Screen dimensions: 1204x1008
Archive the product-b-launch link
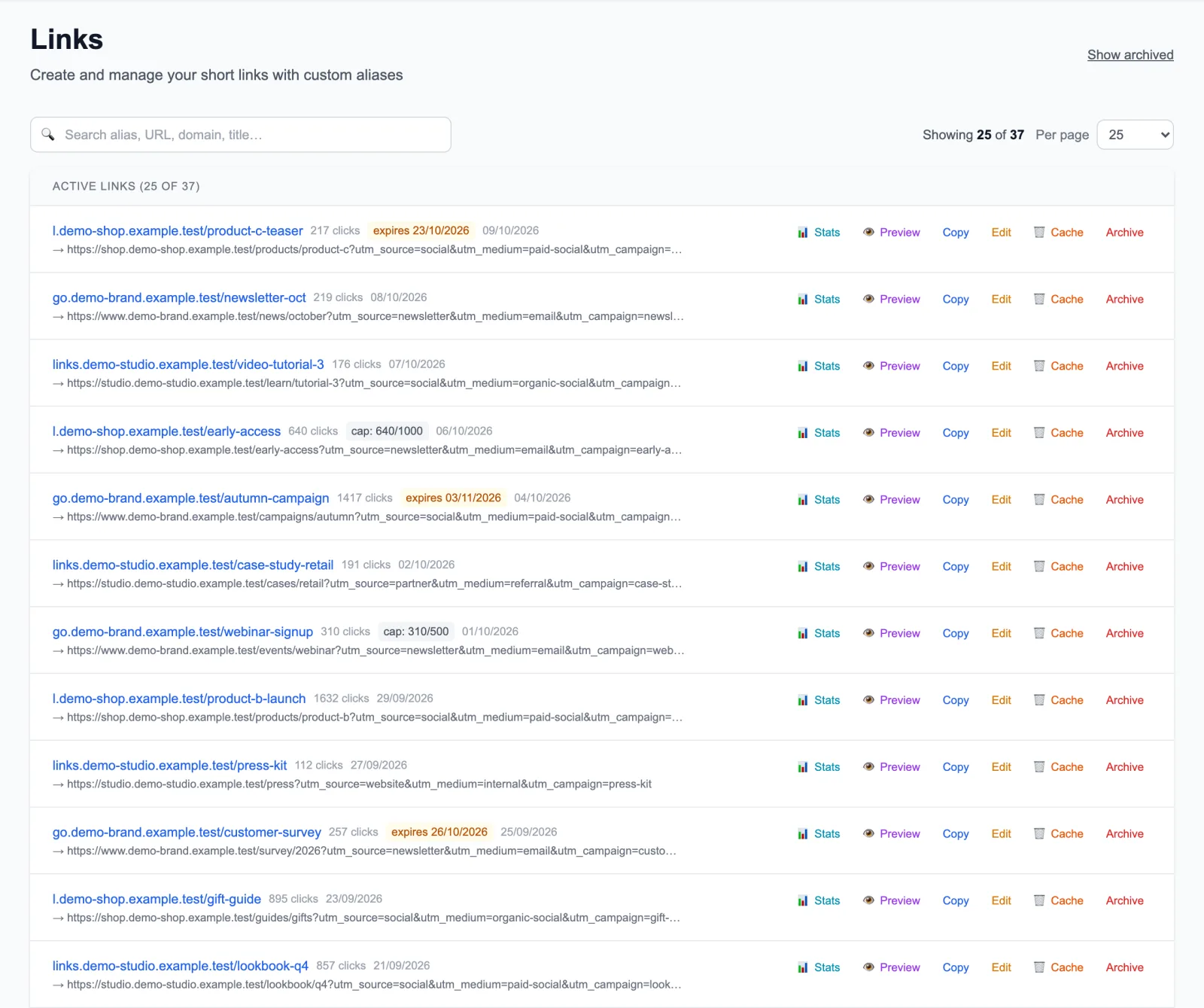1124,701
